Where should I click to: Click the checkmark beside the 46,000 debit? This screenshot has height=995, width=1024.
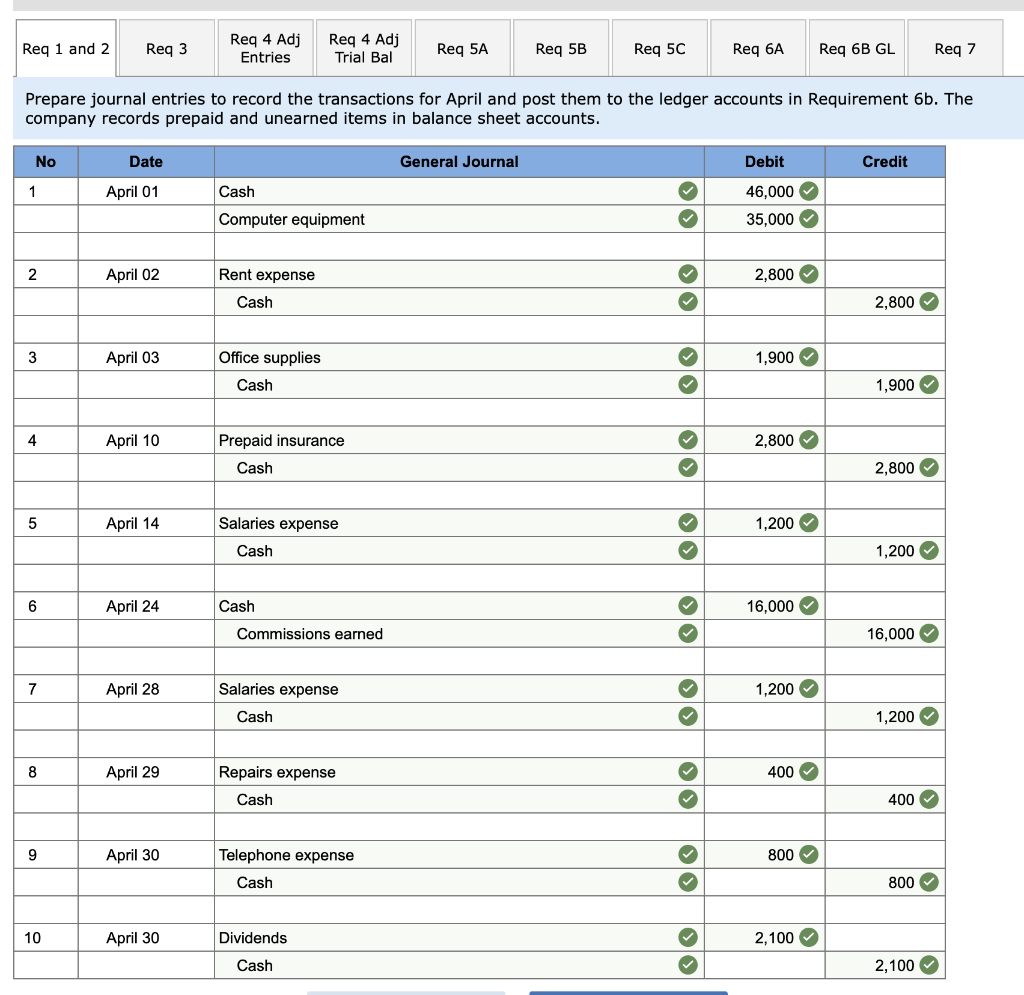(808, 191)
